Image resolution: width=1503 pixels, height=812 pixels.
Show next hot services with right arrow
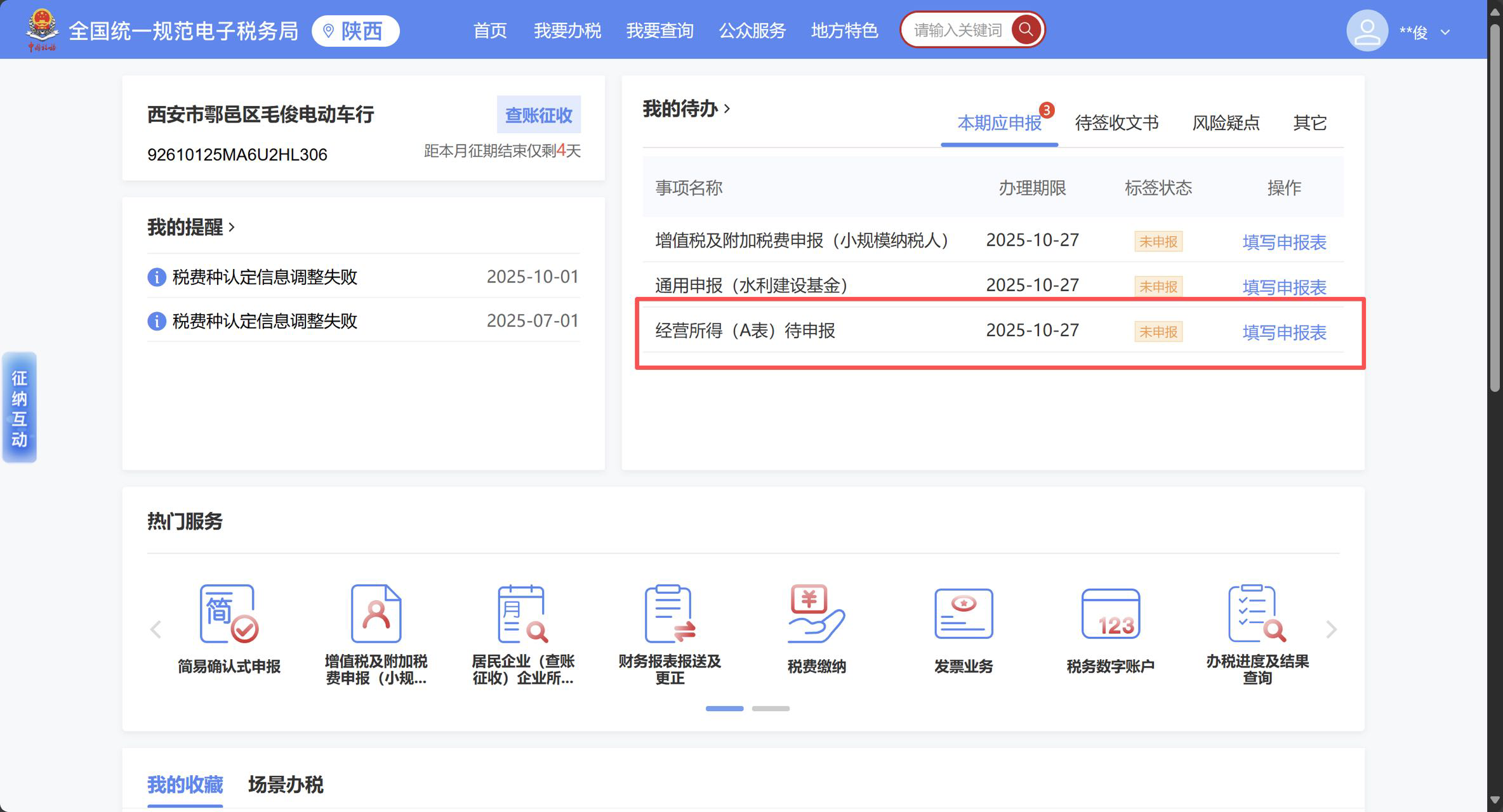[x=1331, y=629]
